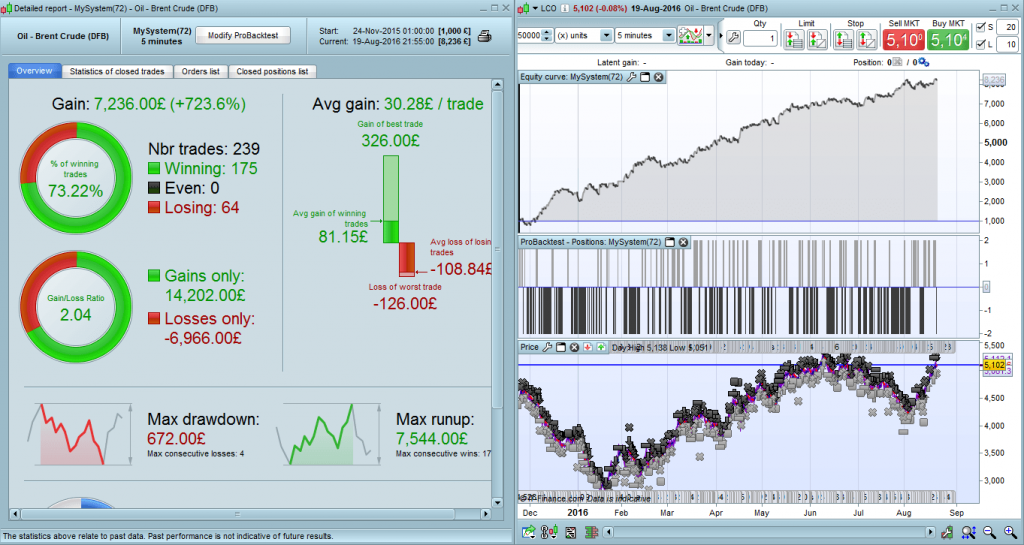Place a stop order from list
Viewport: 1024px width, 545px height.
pos(843,40)
